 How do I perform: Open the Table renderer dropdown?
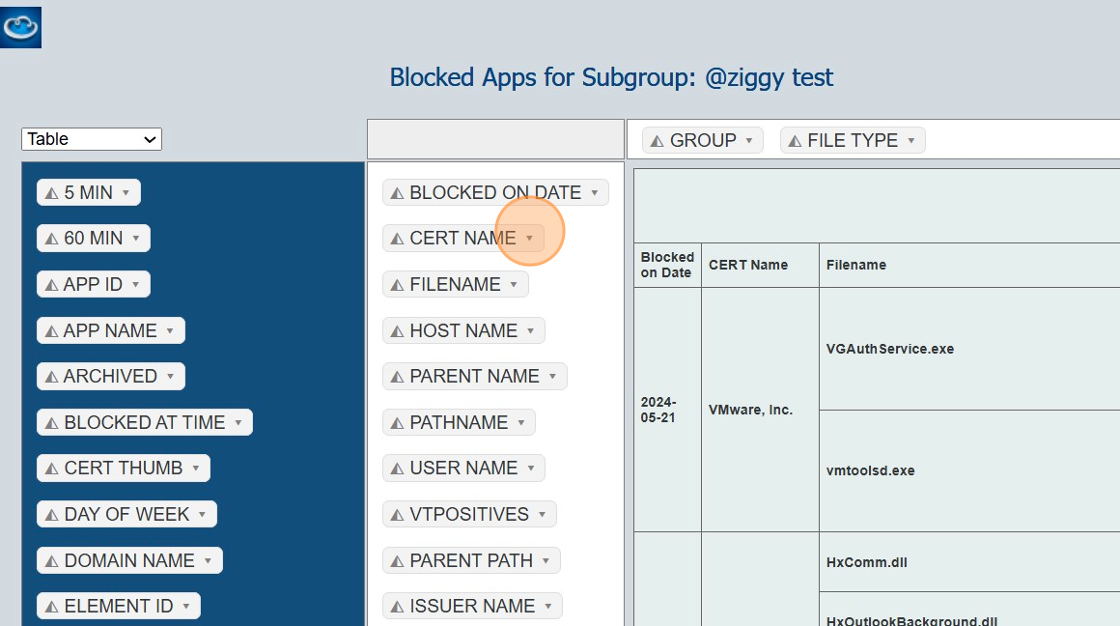pyautogui.click(x=91, y=139)
